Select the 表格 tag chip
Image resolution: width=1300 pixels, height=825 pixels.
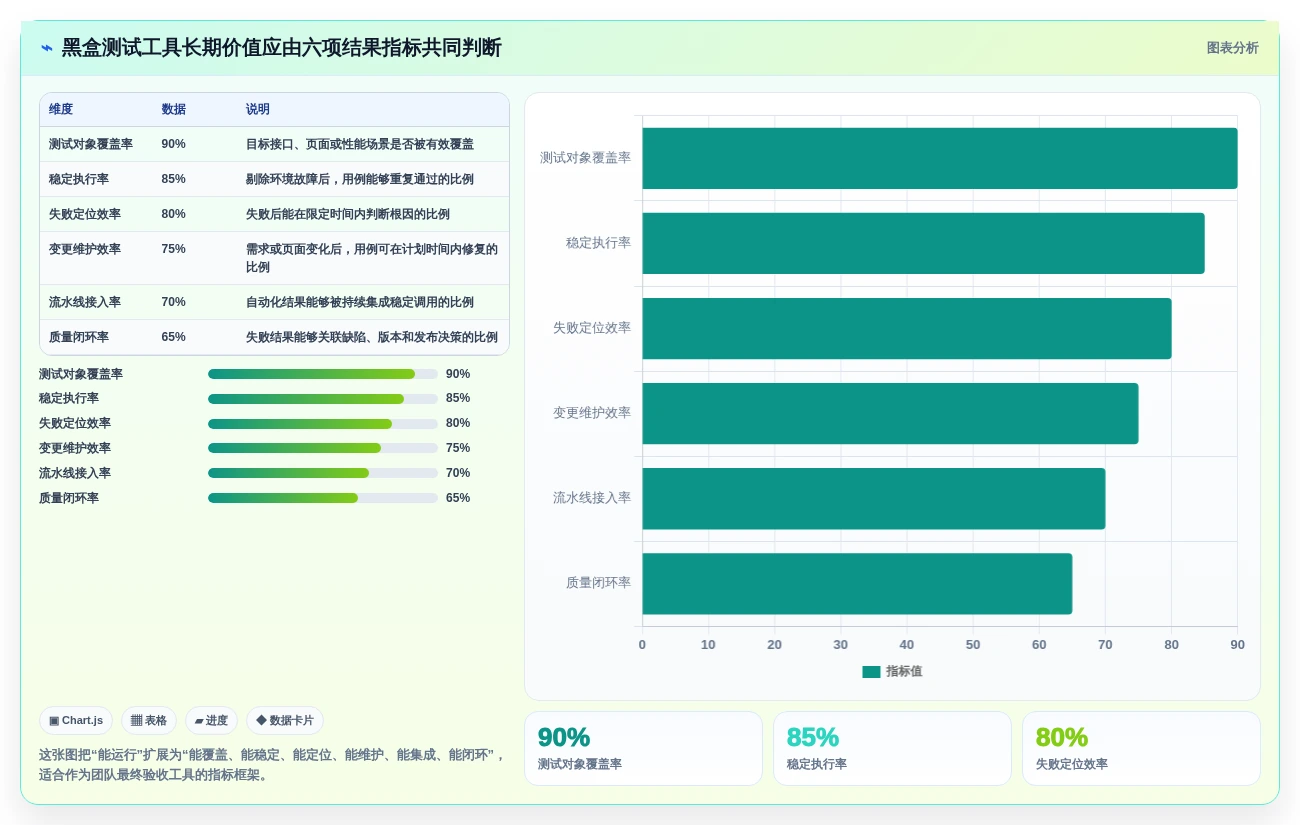coord(149,720)
